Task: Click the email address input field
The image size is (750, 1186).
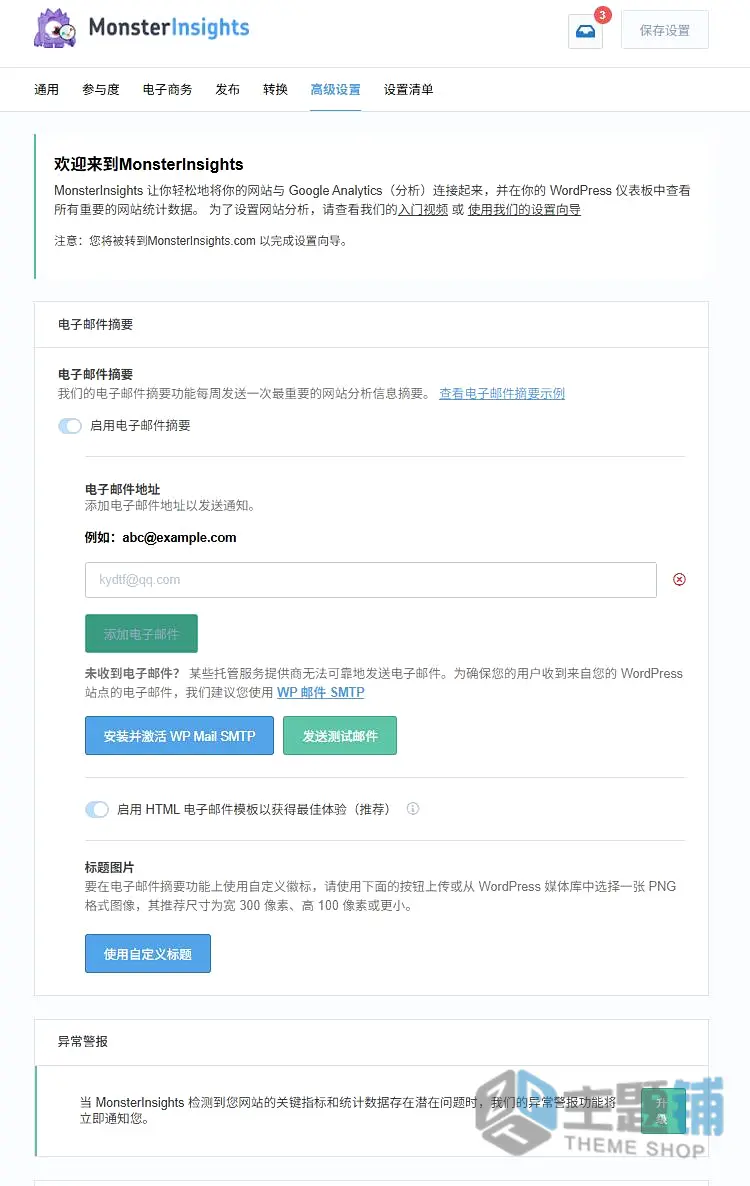Action: (x=370, y=580)
